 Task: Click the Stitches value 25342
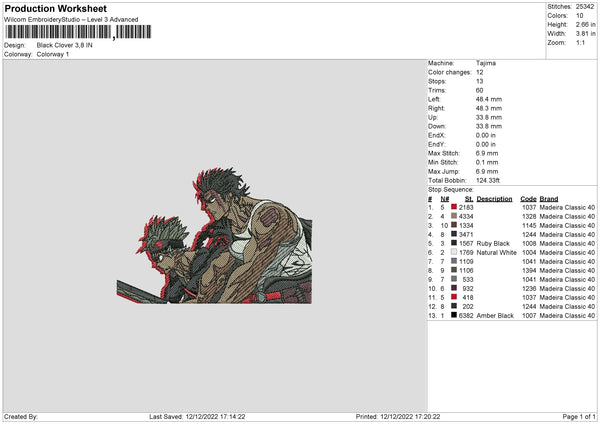tap(585, 7)
